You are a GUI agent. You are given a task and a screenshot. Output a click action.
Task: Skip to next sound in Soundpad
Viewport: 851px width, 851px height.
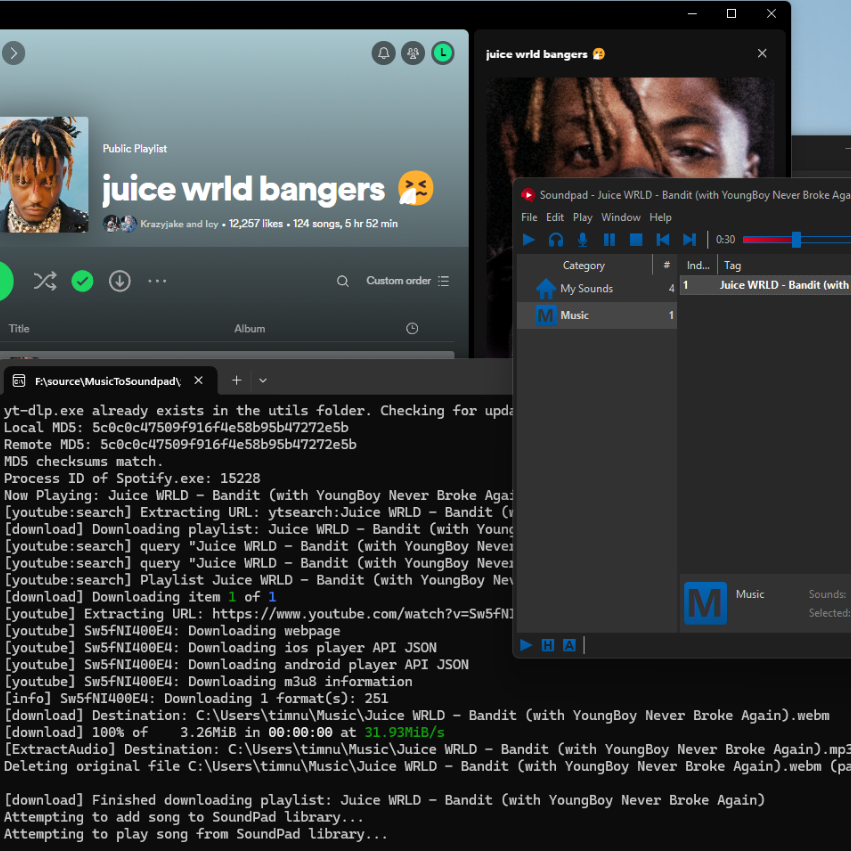689,240
